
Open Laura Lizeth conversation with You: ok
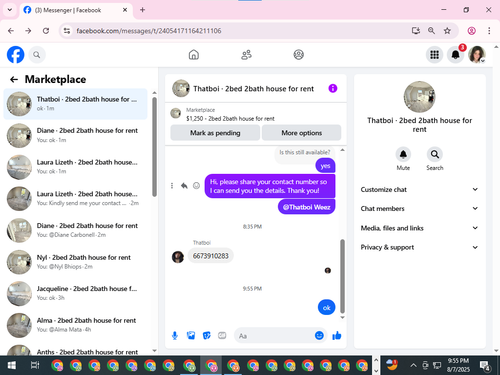[x=75, y=167]
